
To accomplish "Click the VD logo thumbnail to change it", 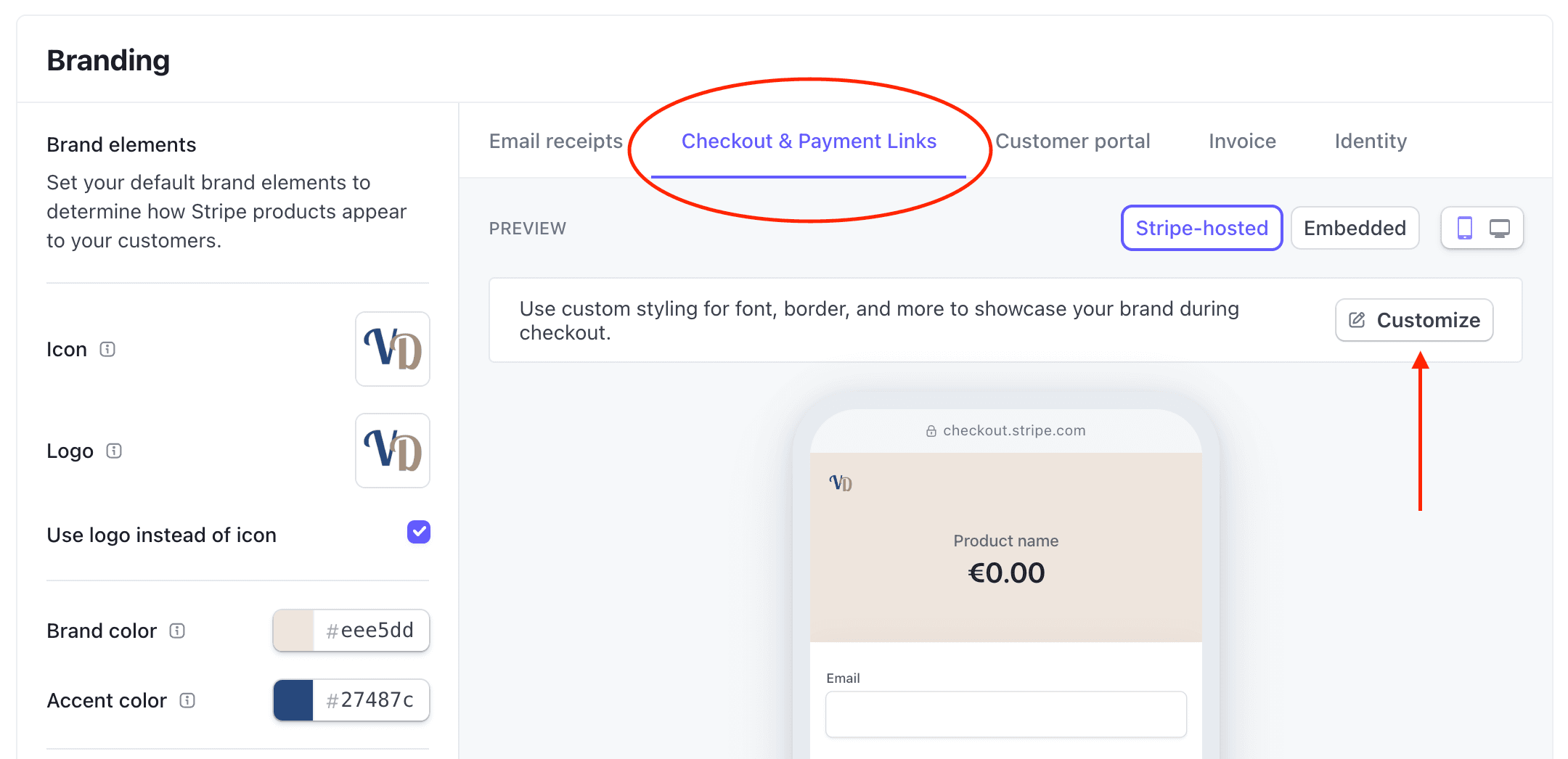I will click(392, 451).
